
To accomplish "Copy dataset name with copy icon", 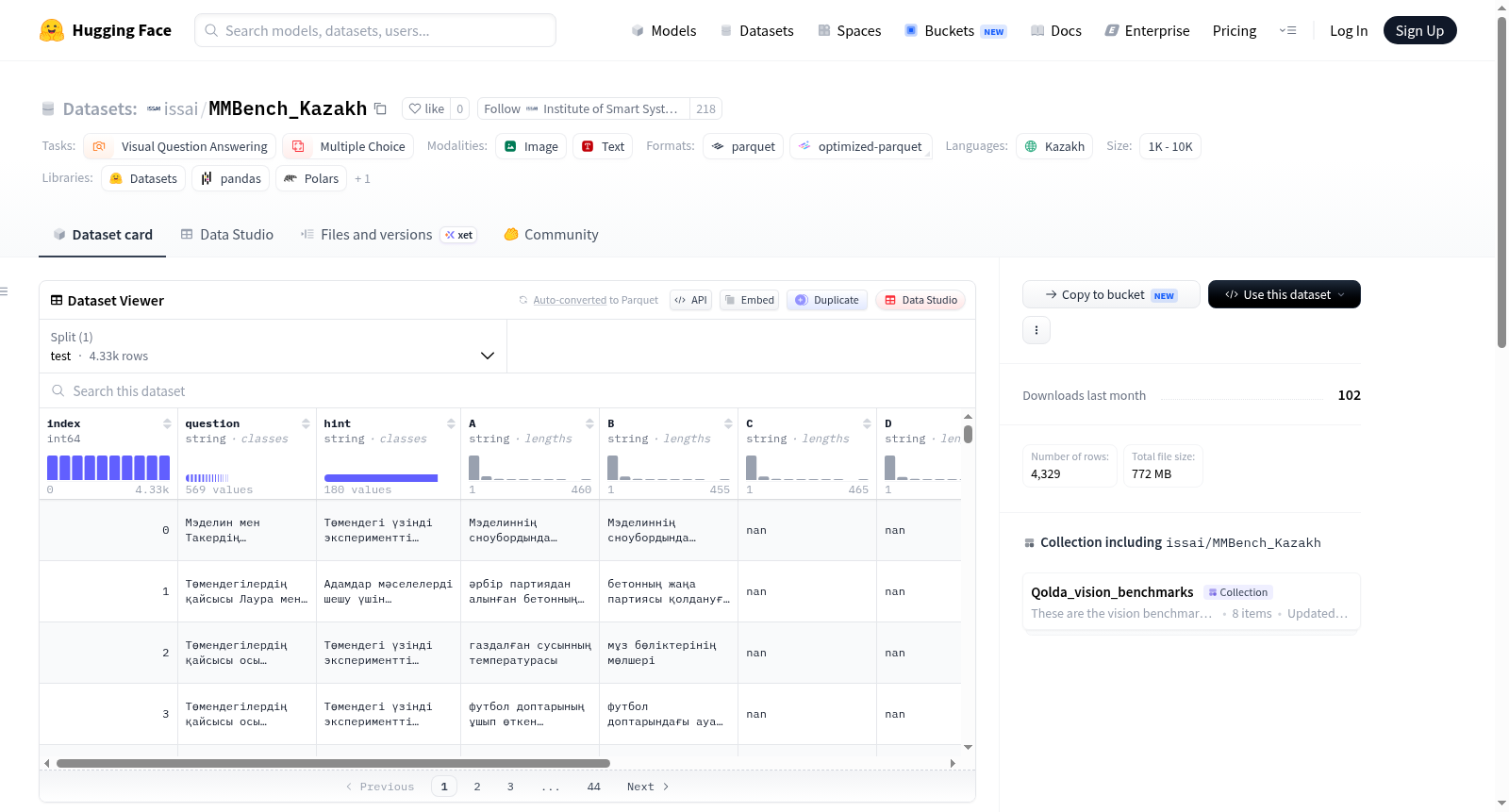I will click(x=380, y=108).
